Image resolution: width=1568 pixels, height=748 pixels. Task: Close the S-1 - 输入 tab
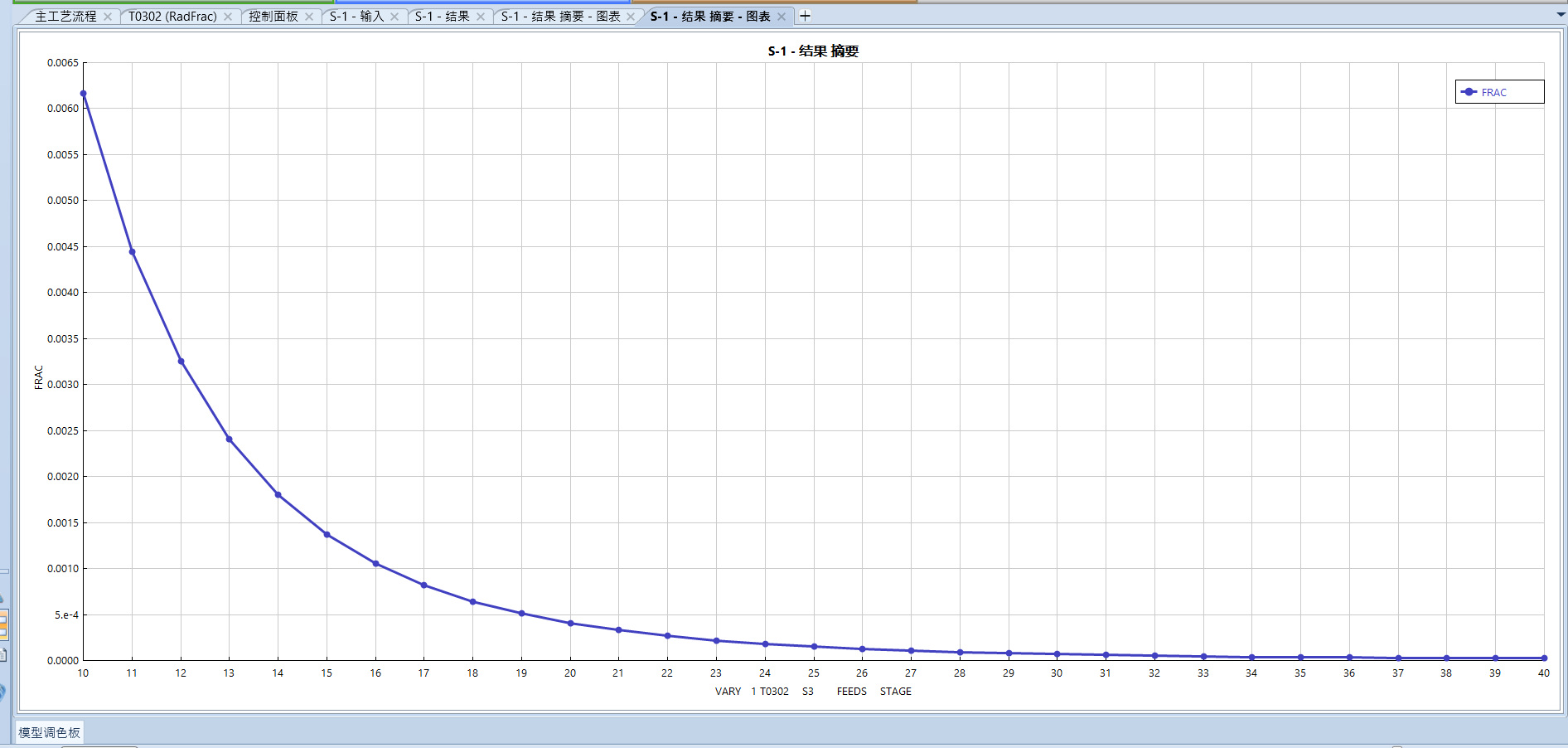[394, 17]
